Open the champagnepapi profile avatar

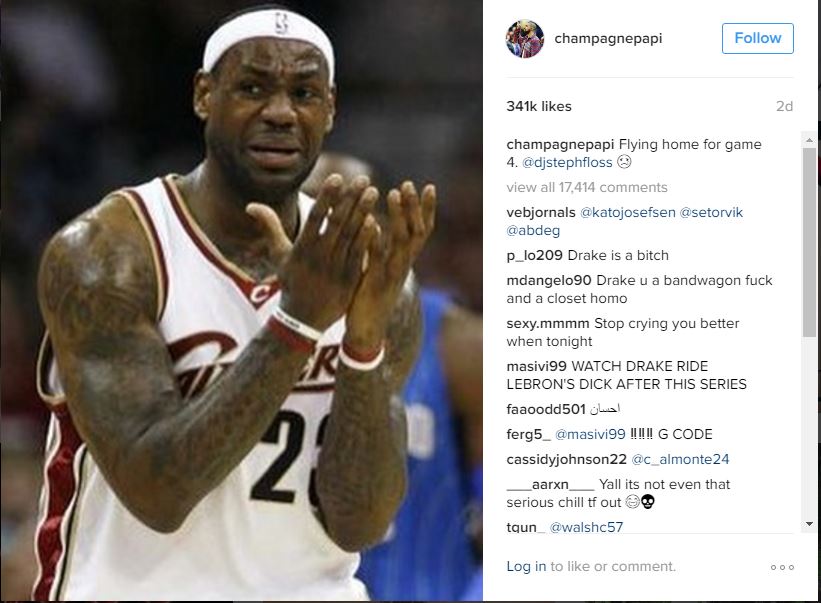point(525,39)
